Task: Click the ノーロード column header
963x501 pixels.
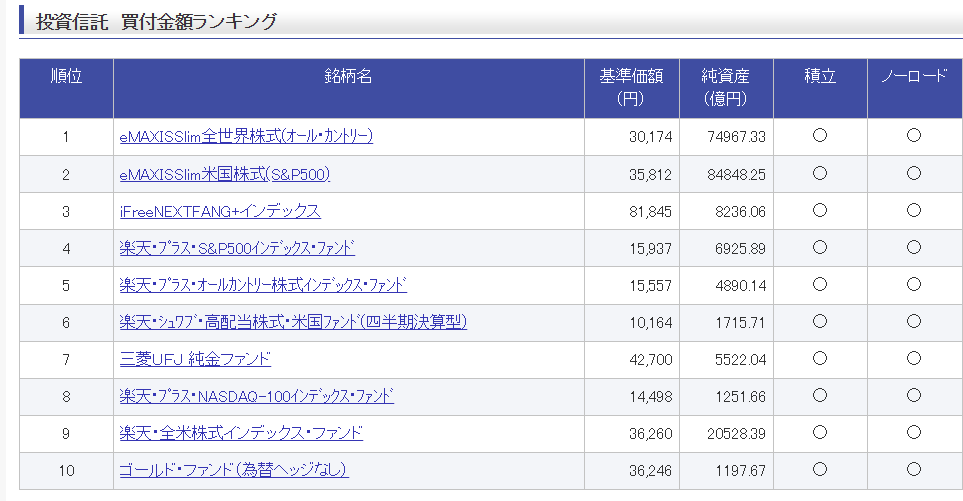Action: (914, 77)
